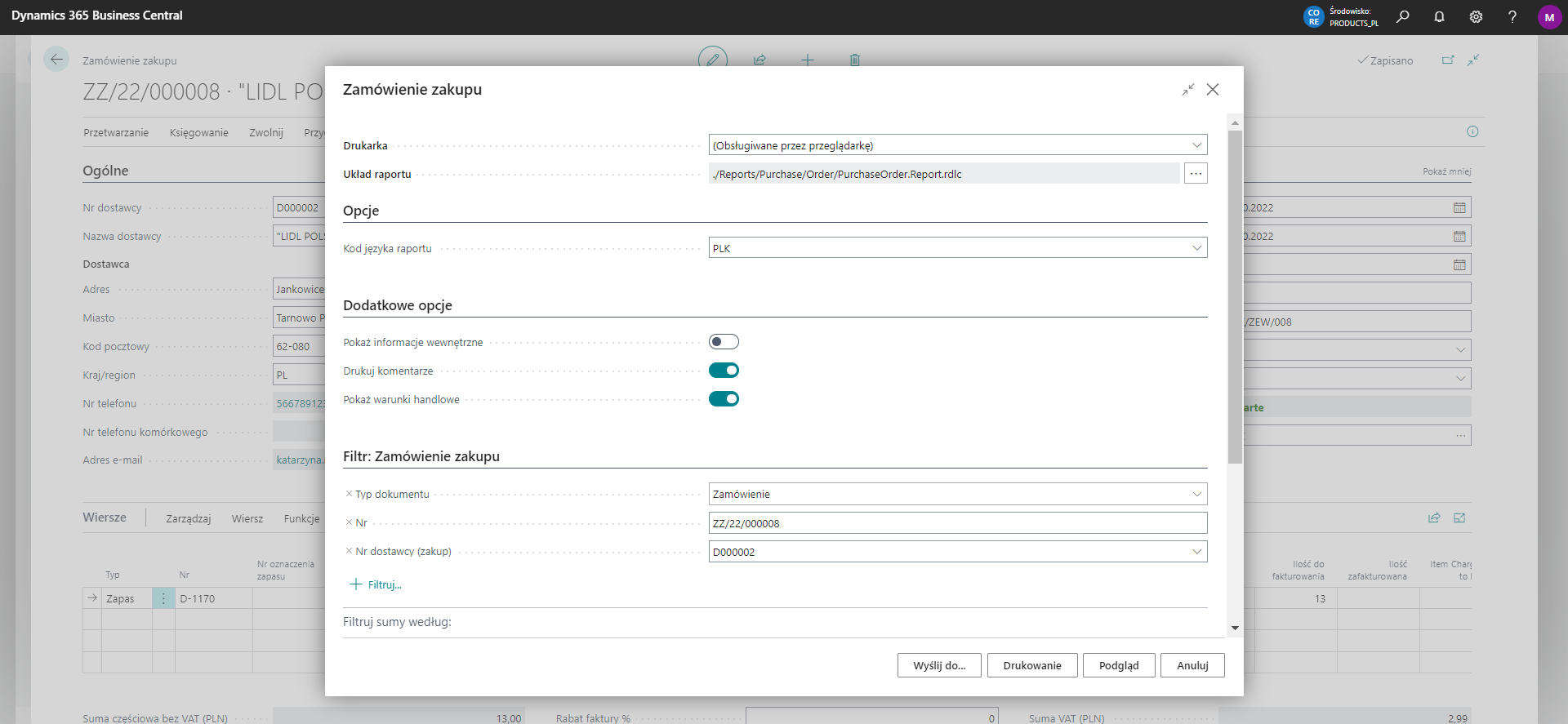Remove the Typ dokumentu filter
The image size is (1568, 724).
point(349,494)
